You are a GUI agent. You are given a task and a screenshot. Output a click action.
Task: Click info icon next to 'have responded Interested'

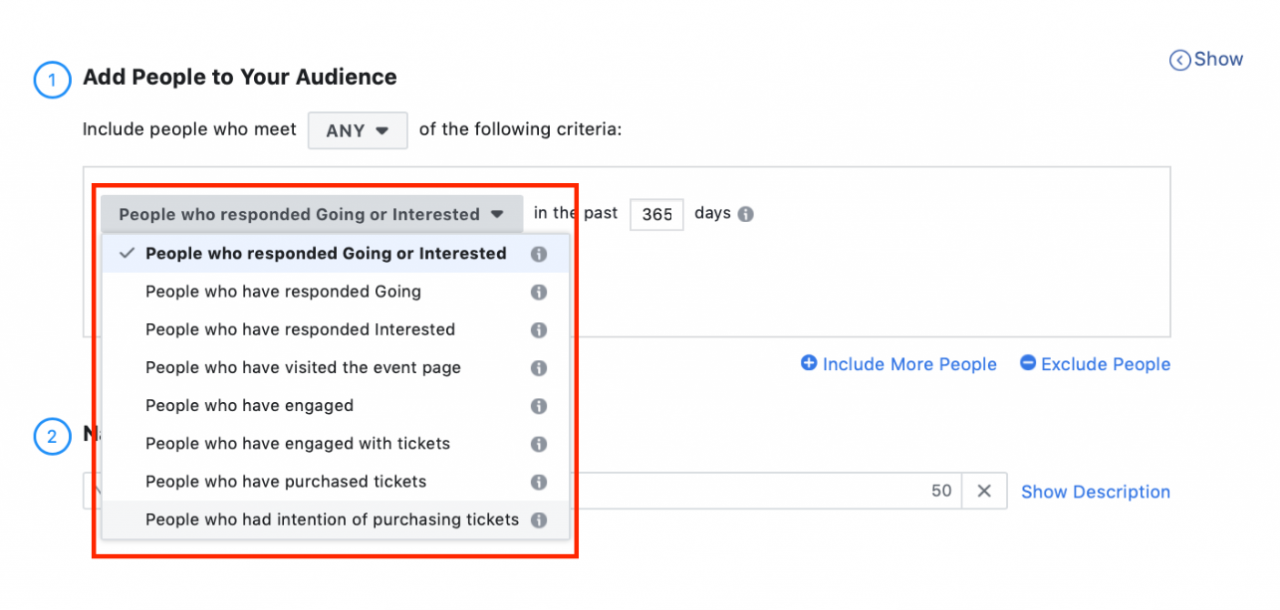pyautogui.click(x=538, y=330)
